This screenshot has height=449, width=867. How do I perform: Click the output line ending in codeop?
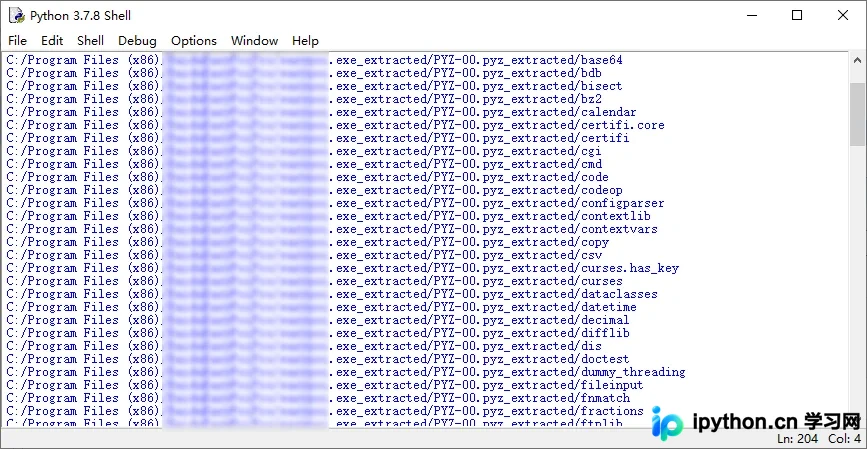315,190
